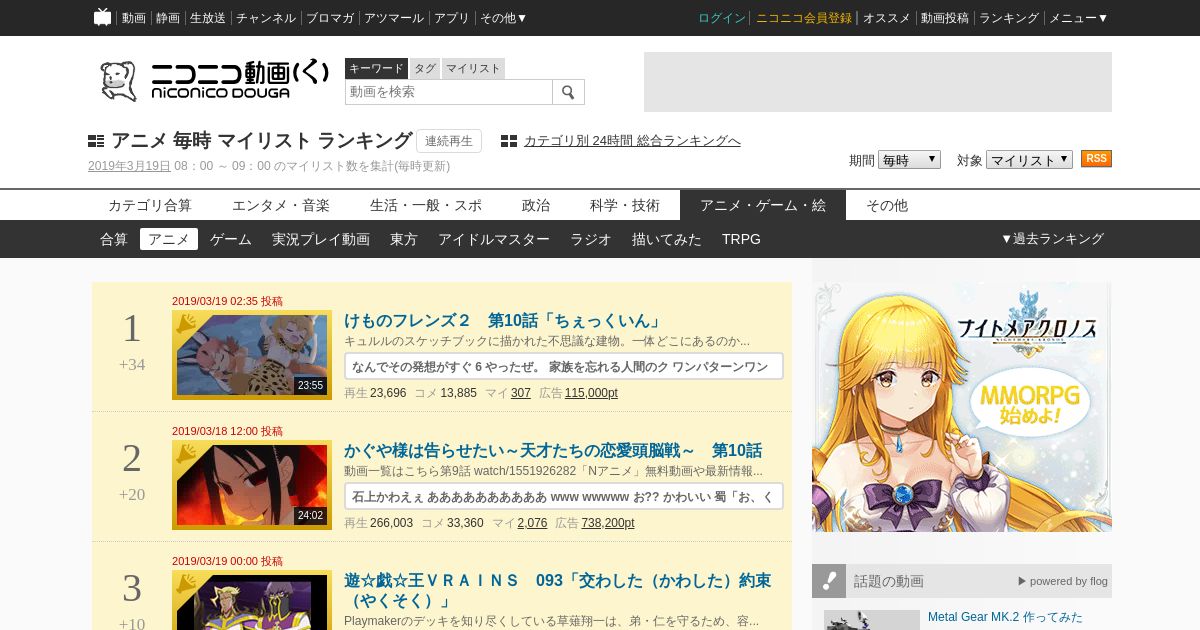Click アプリ in the top navigation
This screenshot has width=1200, height=630.
[x=452, y=18]
